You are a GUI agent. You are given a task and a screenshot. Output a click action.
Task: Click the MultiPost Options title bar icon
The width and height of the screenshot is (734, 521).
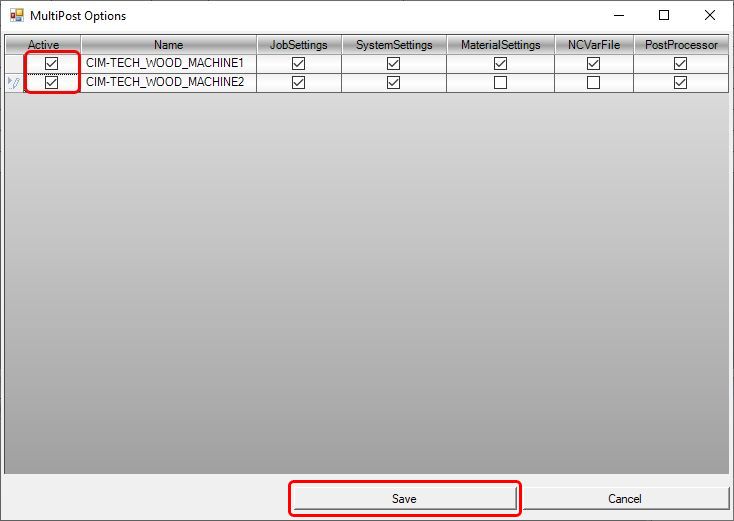[x=16, y=16]
